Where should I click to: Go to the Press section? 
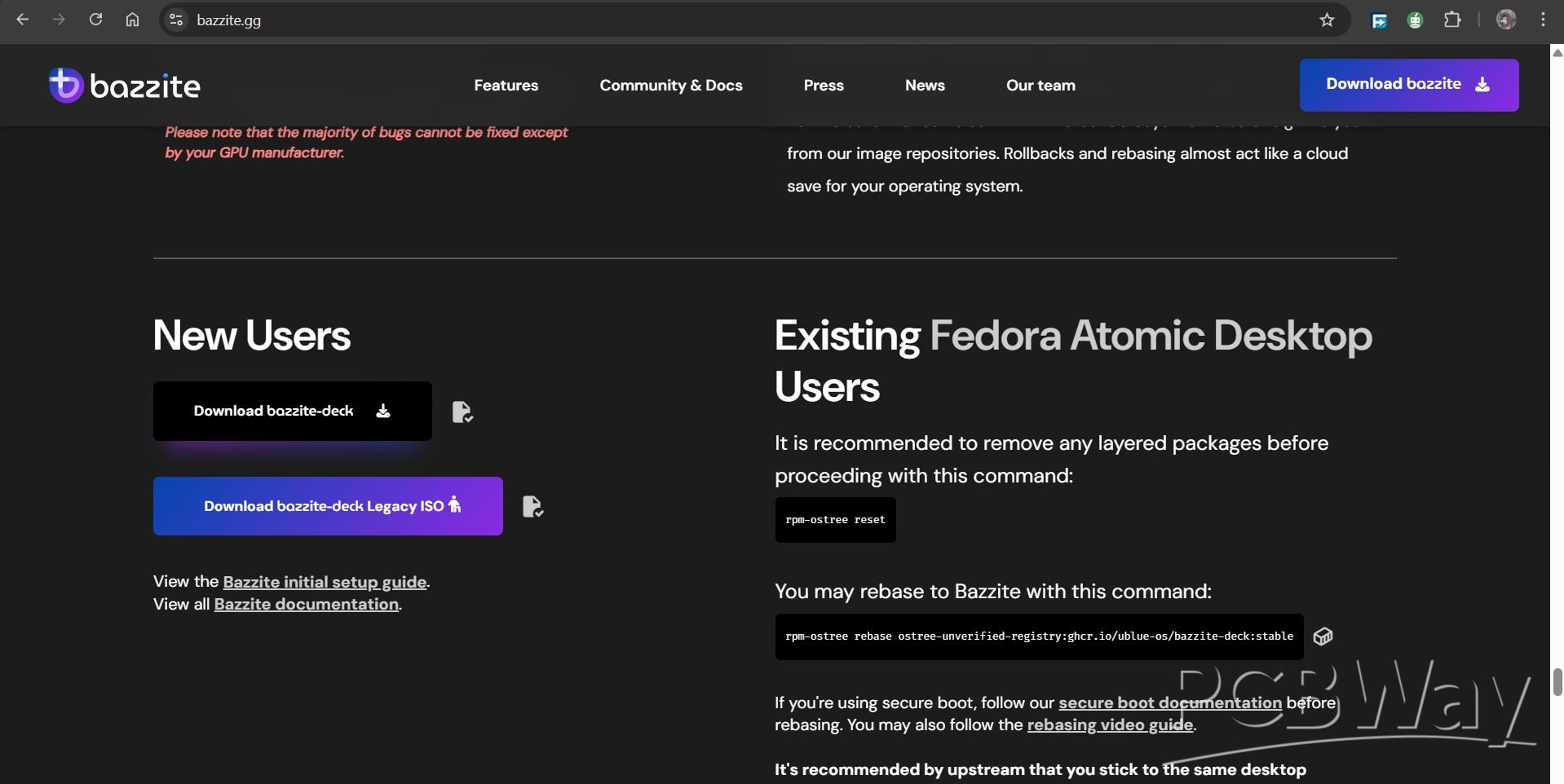(823, 86)
